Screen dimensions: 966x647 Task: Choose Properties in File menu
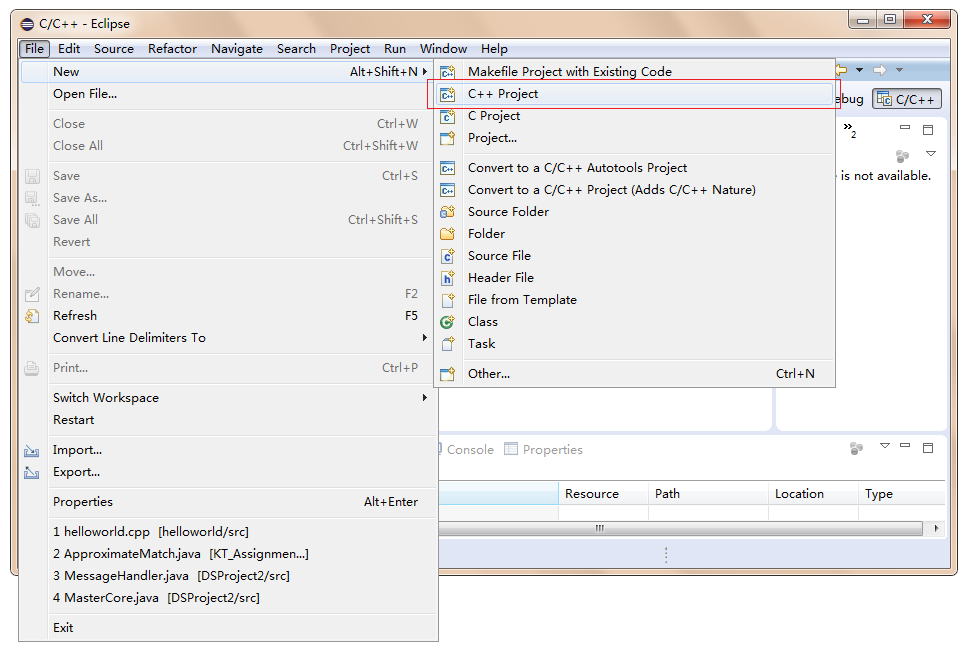tap(228, 502)
